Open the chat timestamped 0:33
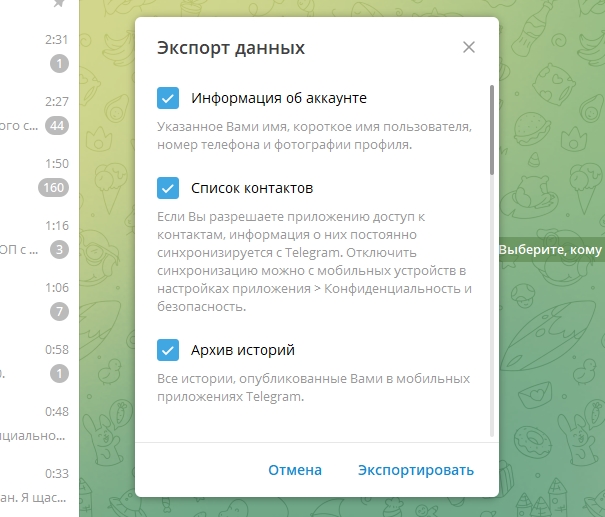 coord(35,485)
